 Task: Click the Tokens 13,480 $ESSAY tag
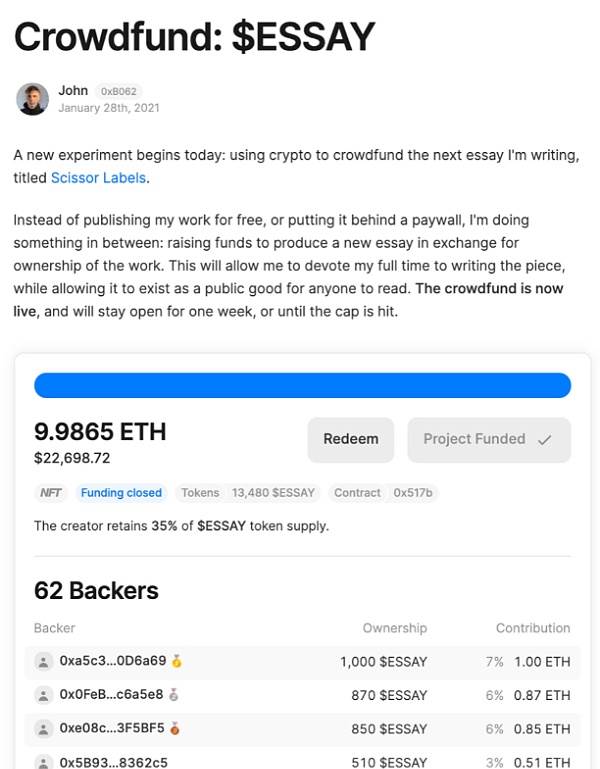coord(248,492)
